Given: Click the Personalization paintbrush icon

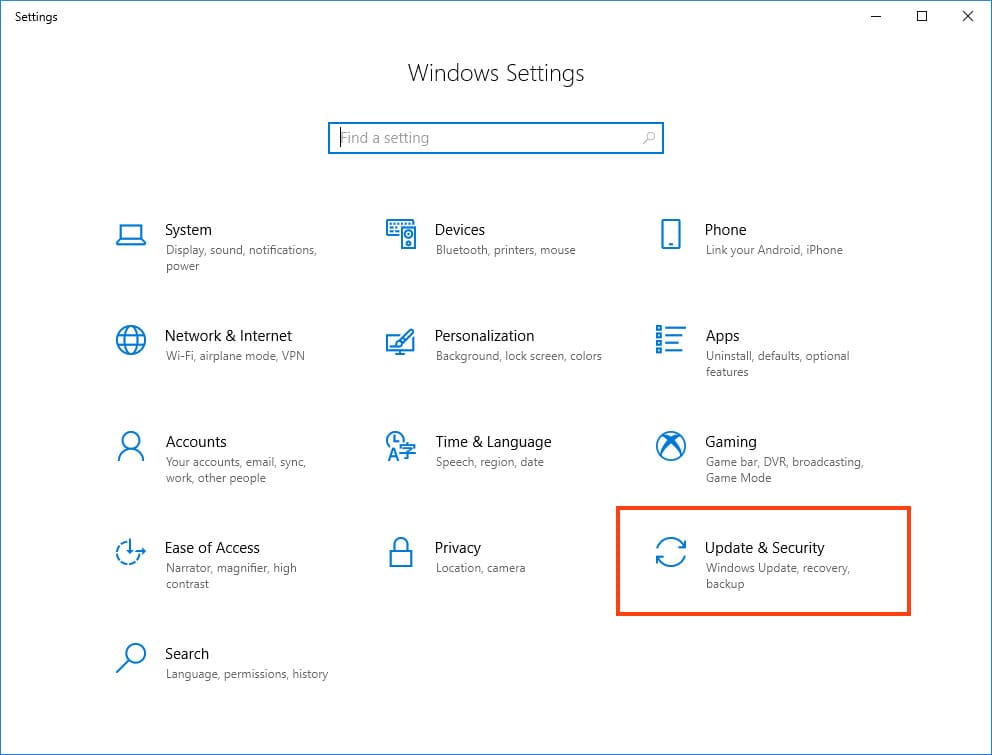Looking at the screenshot, I should click(x=400, y=340).
